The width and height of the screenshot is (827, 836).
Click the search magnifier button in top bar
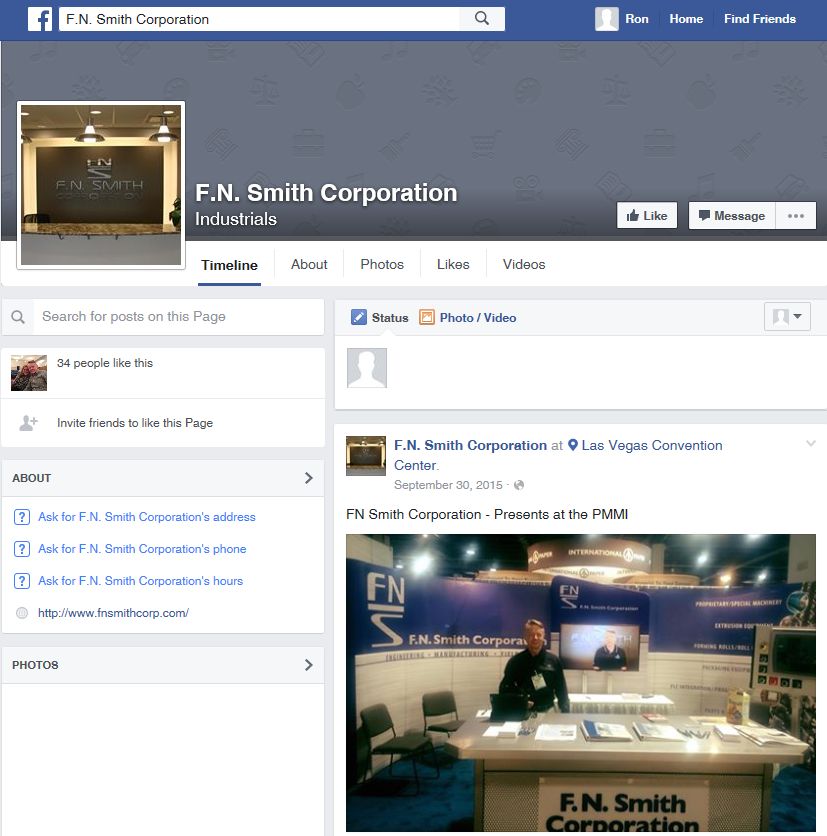point(481,19)
